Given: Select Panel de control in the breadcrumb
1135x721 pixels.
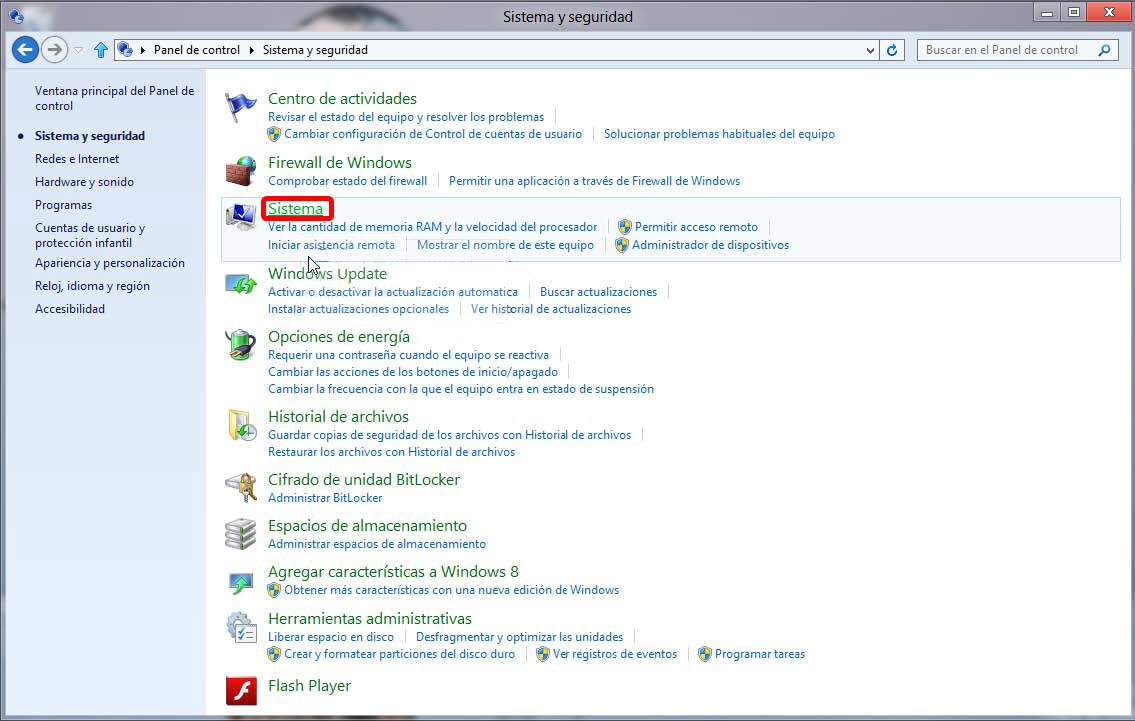Looking at the screenshot, I should [196, 50].
